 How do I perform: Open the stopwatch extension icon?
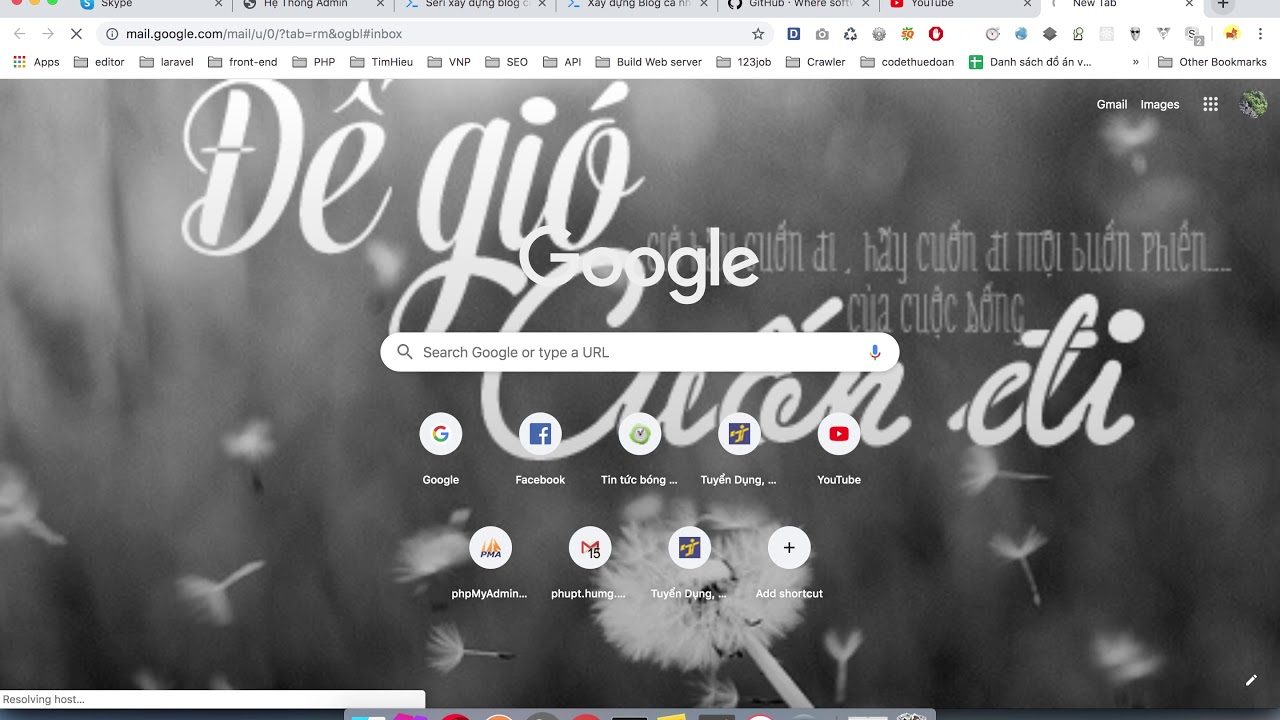tap(992, 34)
